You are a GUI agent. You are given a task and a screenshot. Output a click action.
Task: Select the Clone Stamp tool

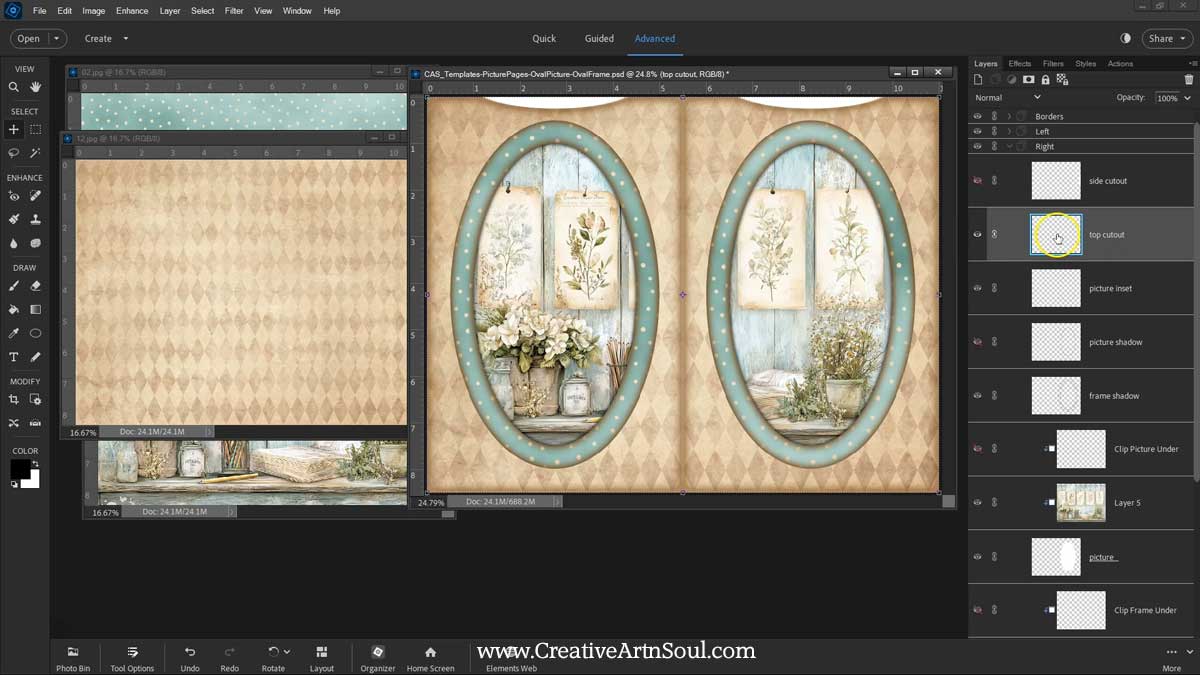click(x=36, y=219)
